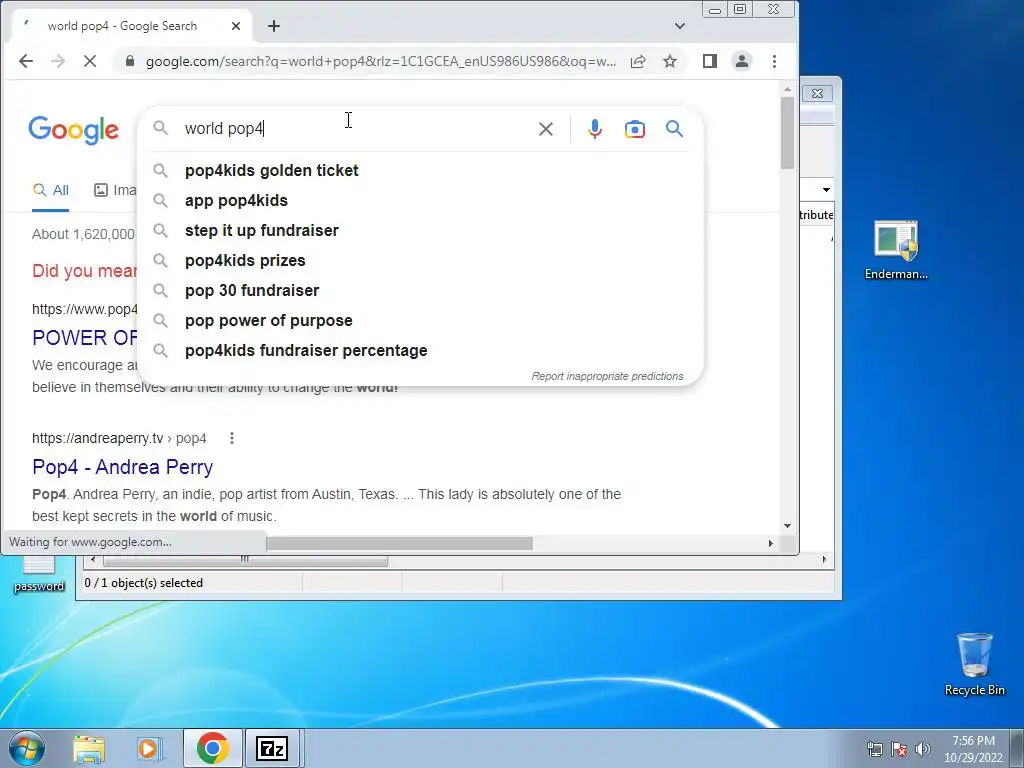Image resolution: width=1024 pixels, height=768 pixels.
Task: Open the Chrome profile avatar menu
Action: click(742, 61)
